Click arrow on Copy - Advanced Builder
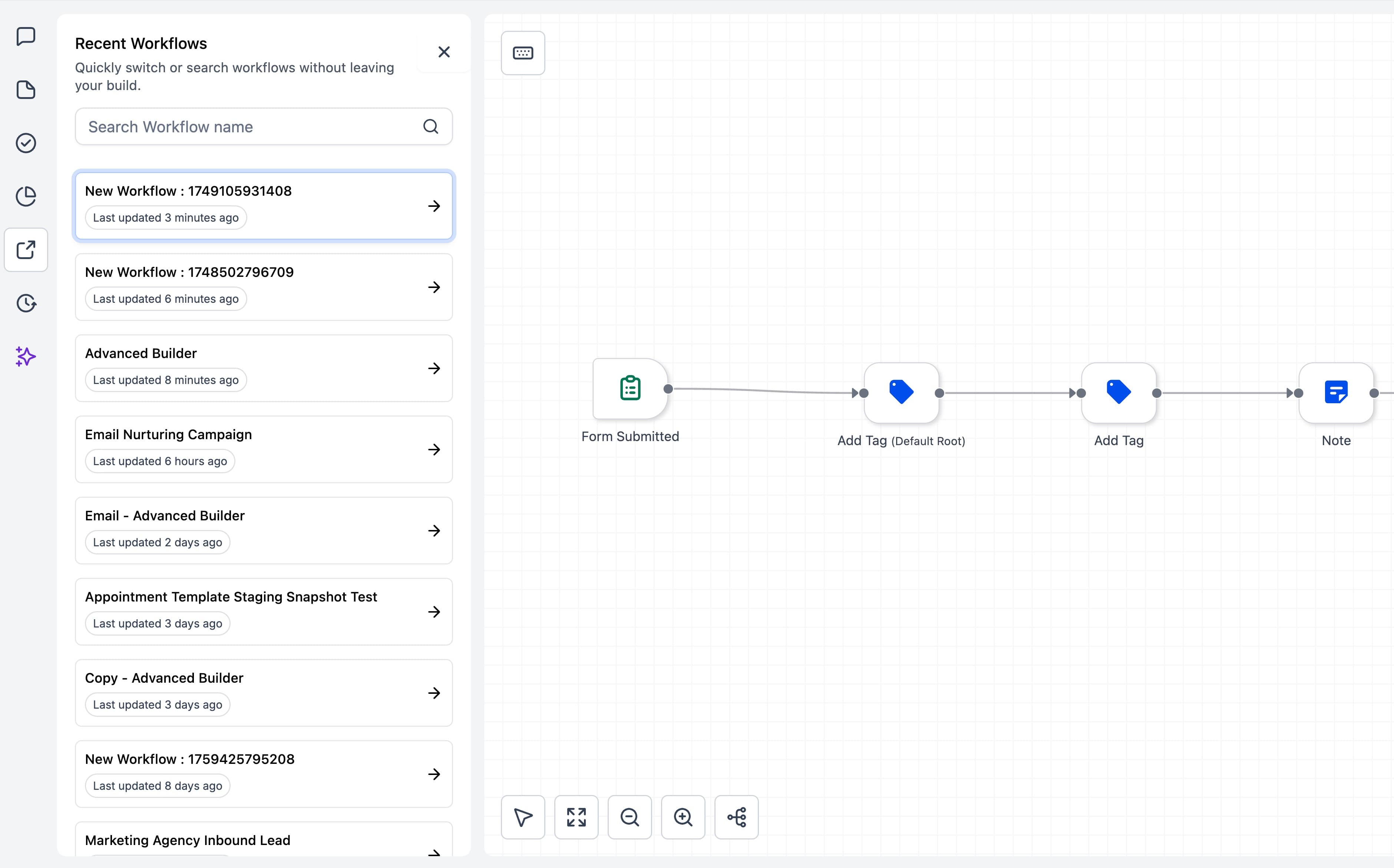Screen dimensions: 1394x868 pos(434,693)
